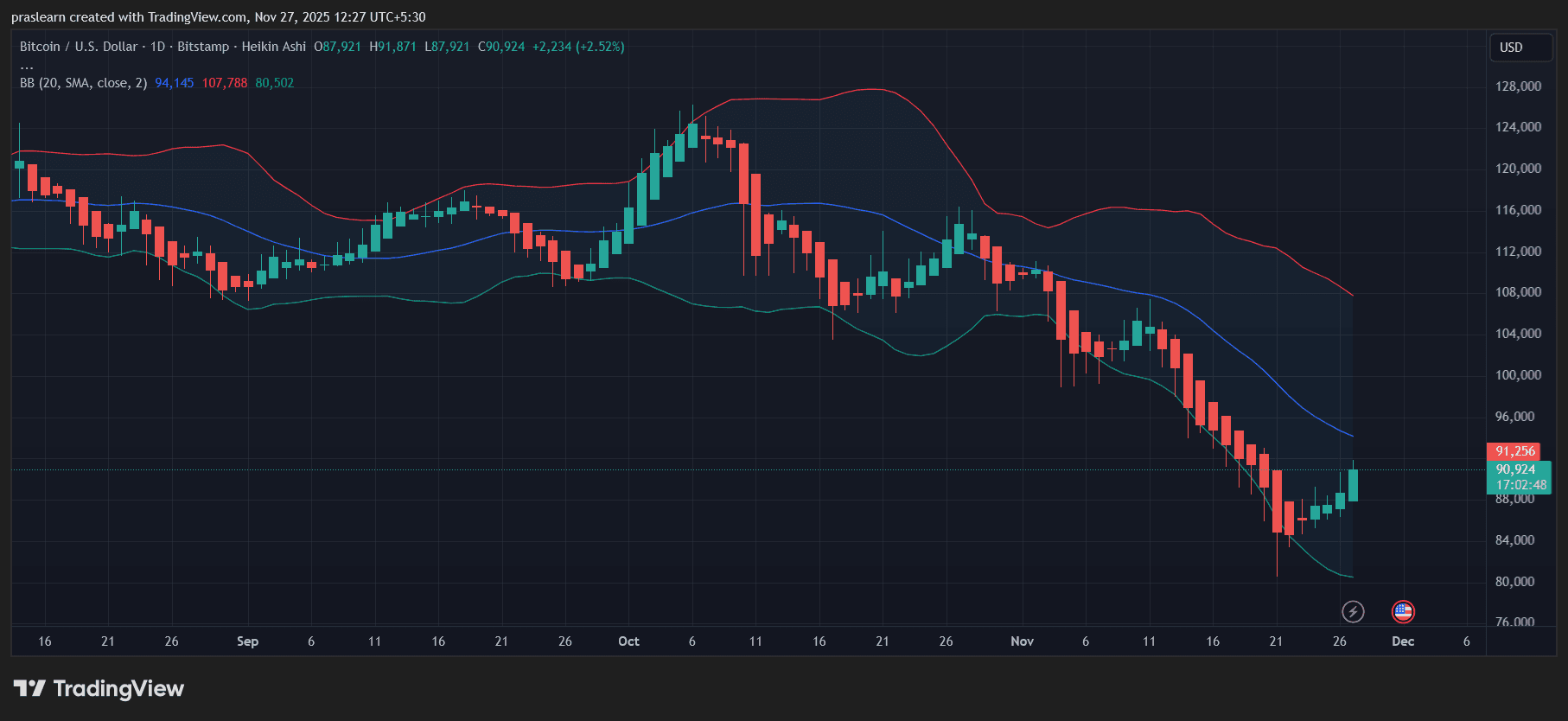Viewport: 1568px width, 721px height.
Task: Click the lightning bolt icon near the time axis
Action: (1353, 612)
